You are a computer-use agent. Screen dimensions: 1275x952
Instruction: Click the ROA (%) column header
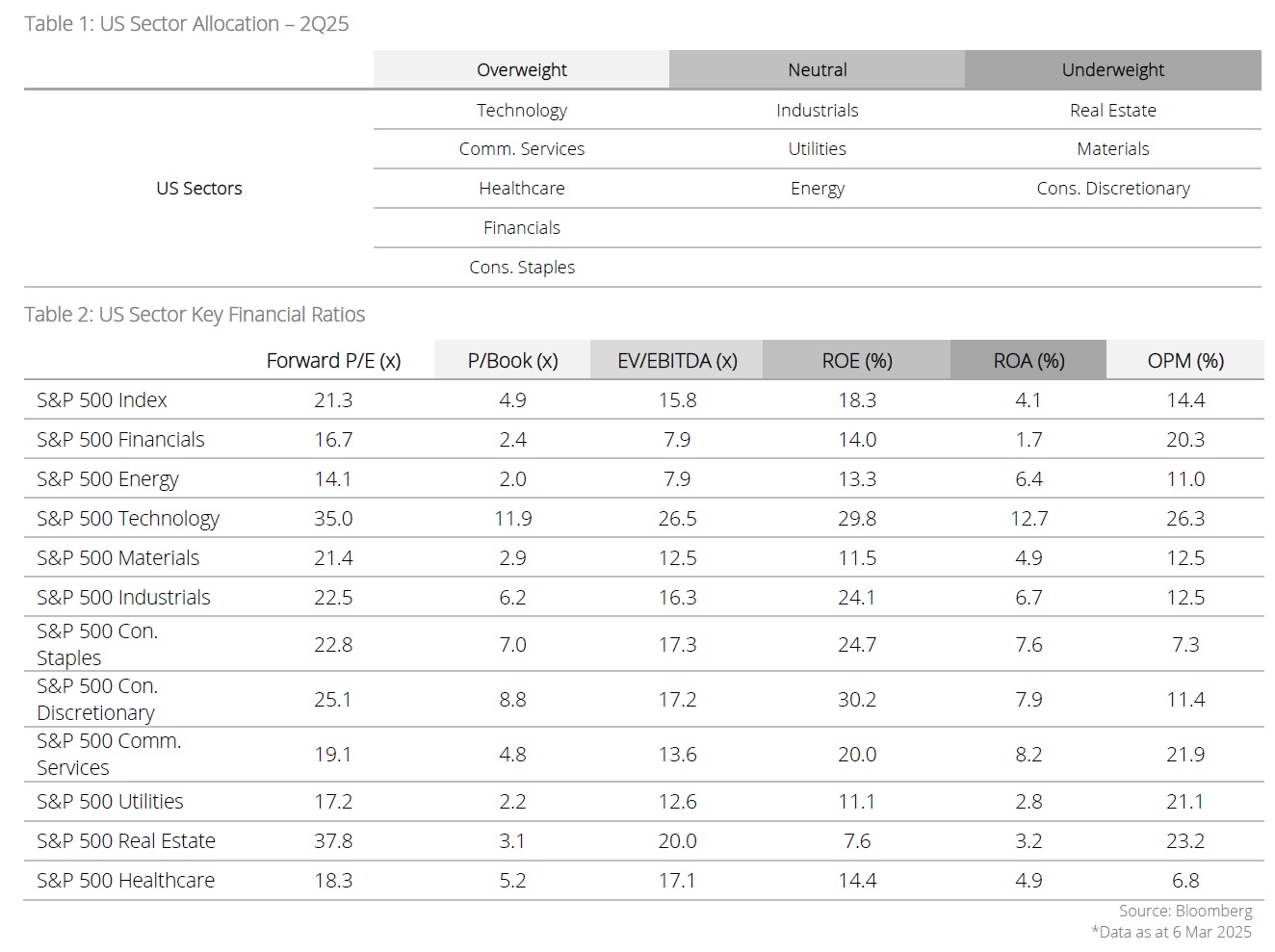click(1028, 361)
